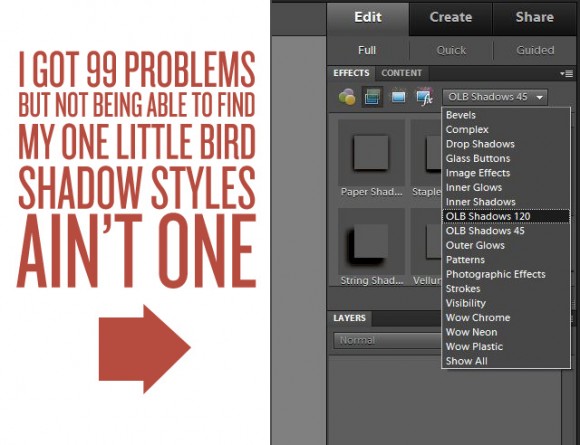
Task: Choose Glass Buttons from the list
Action: pyautogui.click(x=506, y=158)
